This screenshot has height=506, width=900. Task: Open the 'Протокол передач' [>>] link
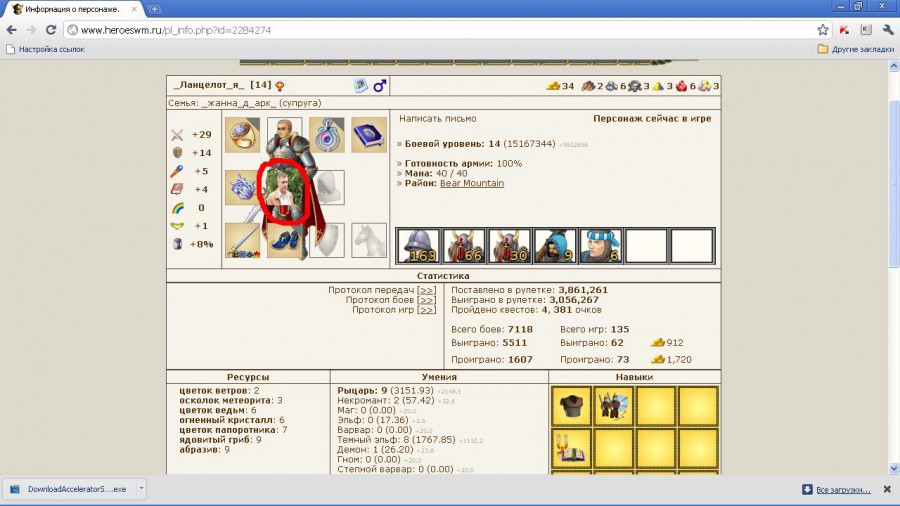[x=427, y=290]
